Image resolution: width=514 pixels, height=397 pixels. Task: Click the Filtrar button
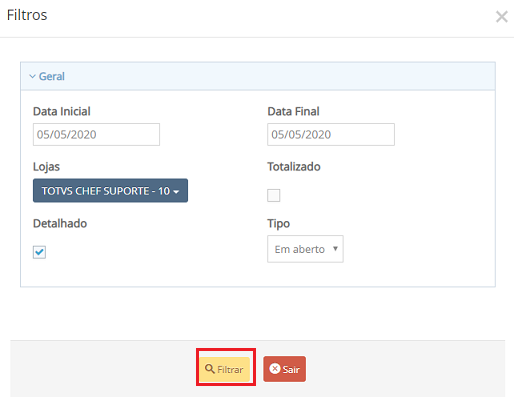pos(225,369)
